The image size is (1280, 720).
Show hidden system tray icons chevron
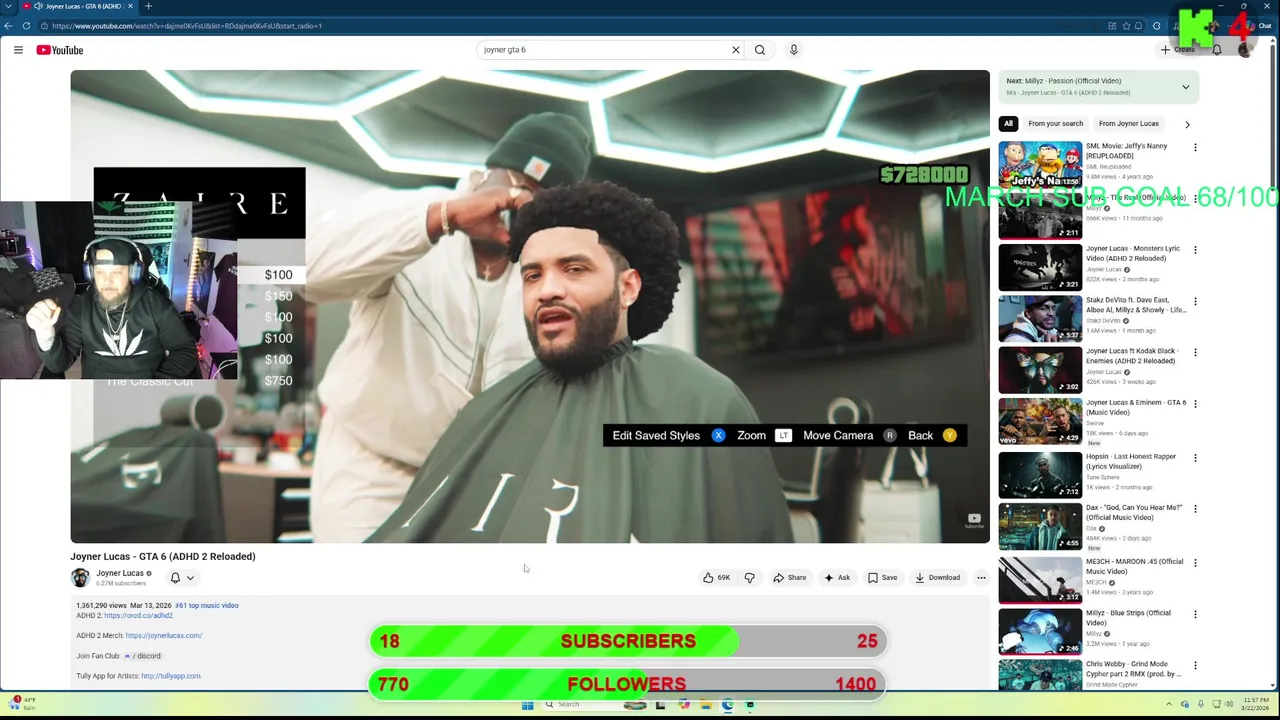click(1169, 704)
